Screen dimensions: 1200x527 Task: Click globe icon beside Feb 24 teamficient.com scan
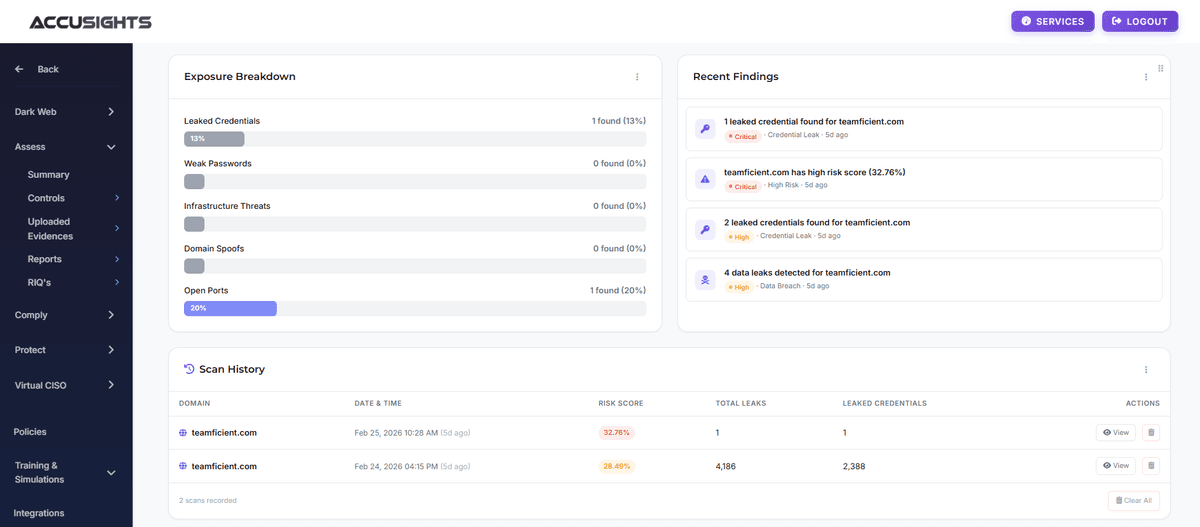183,466
